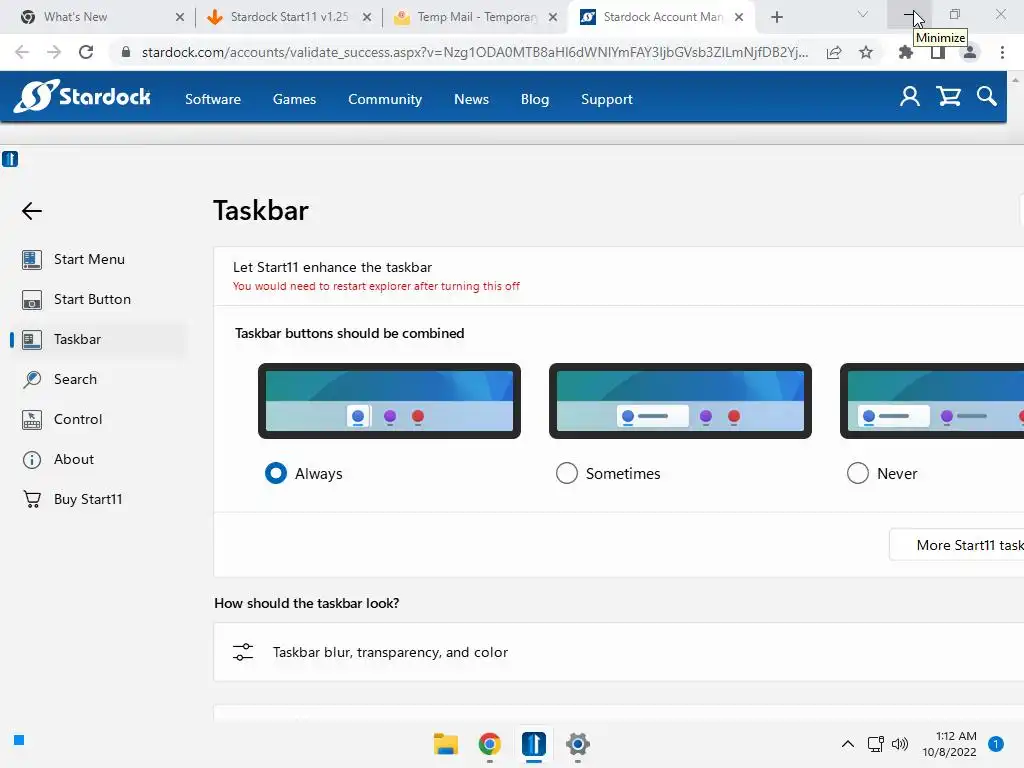Select the Sometimes combine radio button
Screen dimensions: 1024x768
pos(566,473)
